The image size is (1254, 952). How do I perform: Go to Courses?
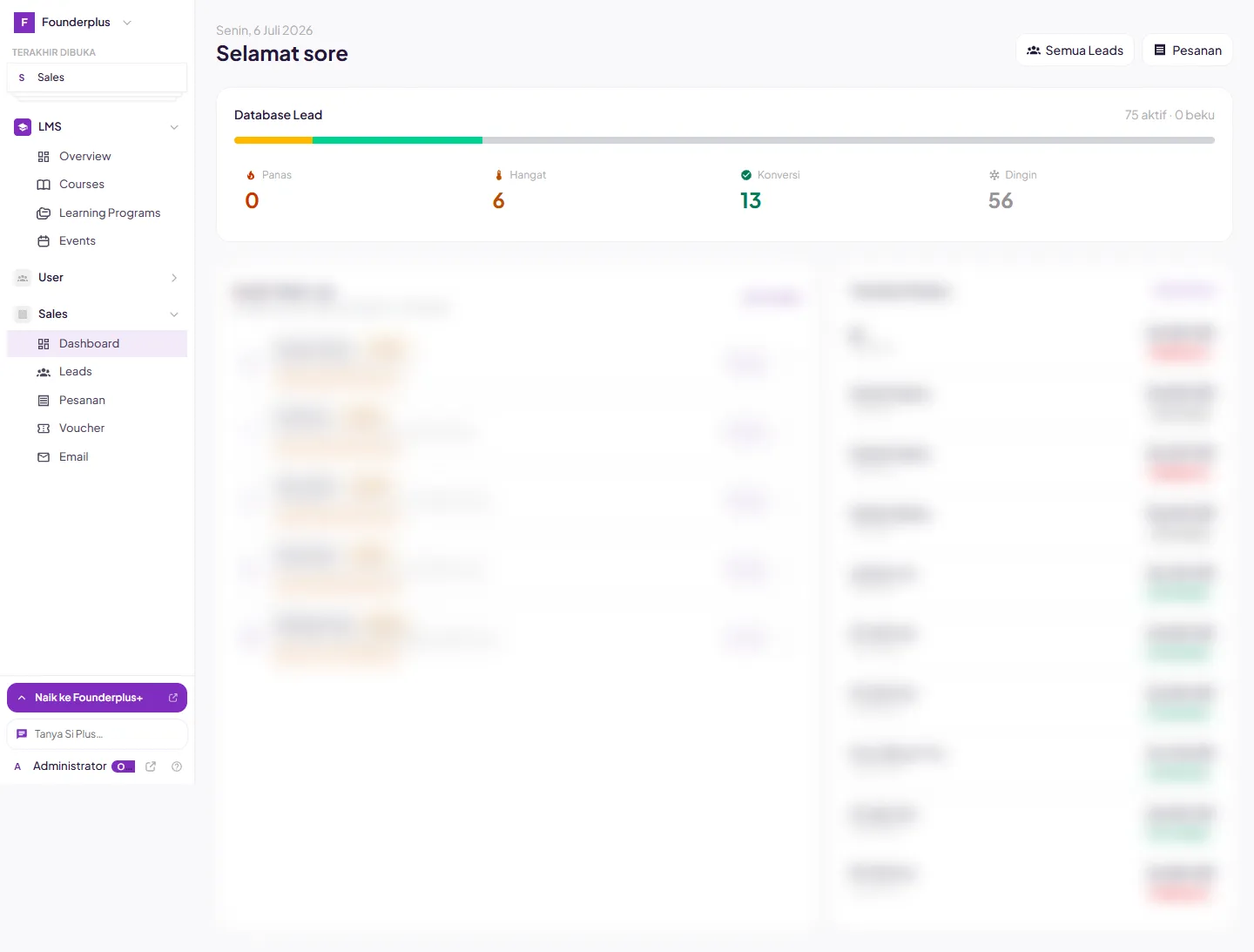97,185
